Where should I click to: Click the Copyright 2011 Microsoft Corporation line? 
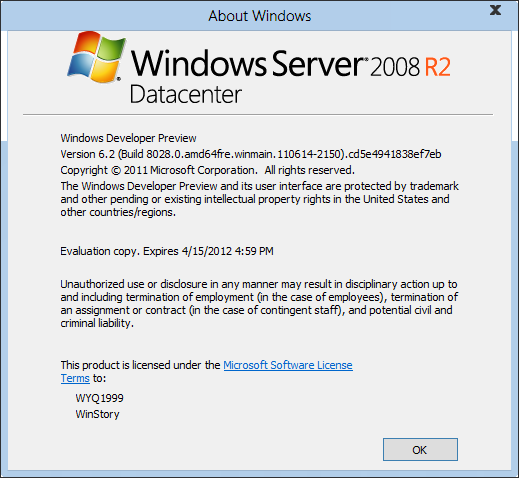click(207, 170)
